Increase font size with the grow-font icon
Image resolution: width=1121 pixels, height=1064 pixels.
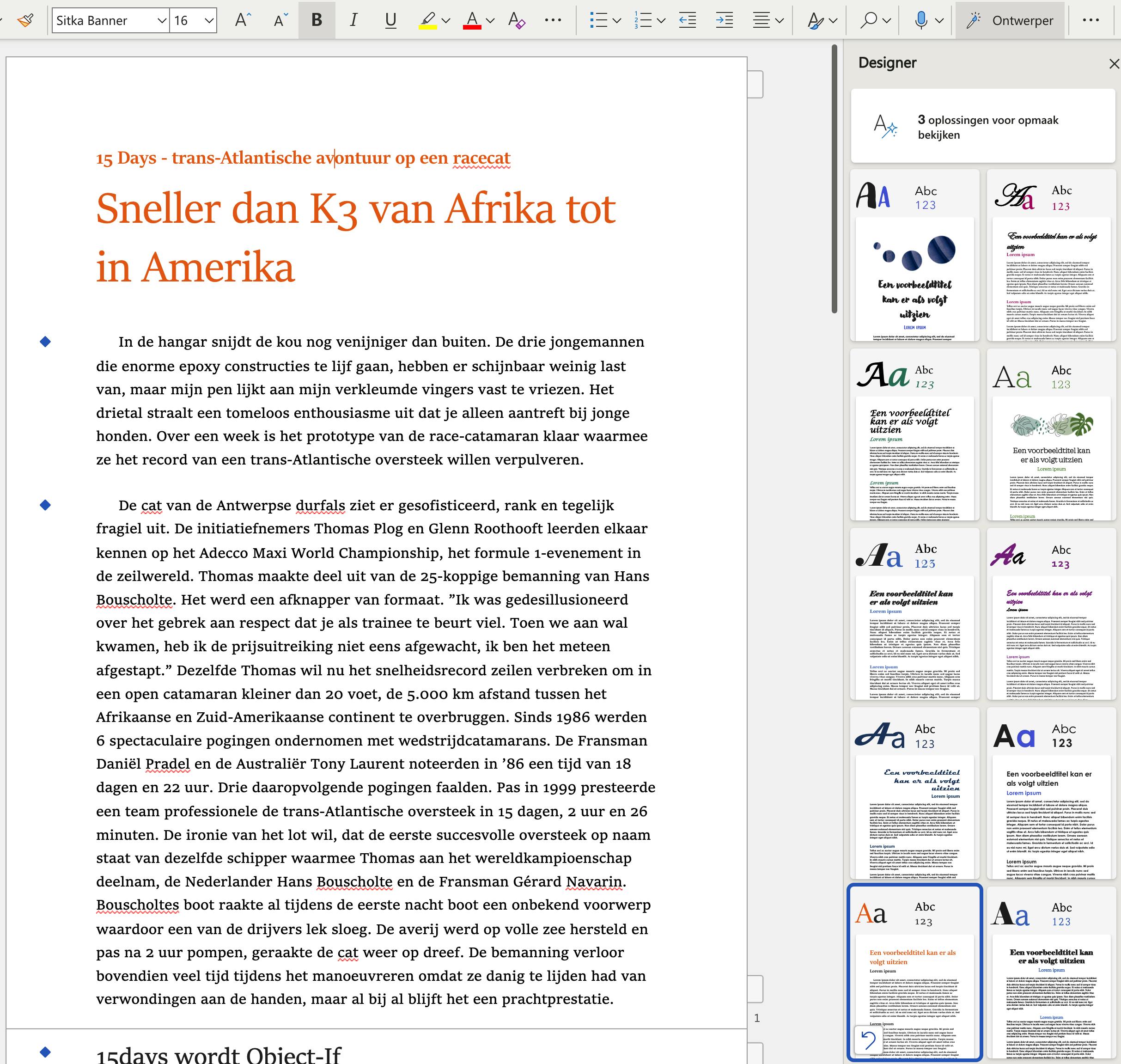[243, 20]
